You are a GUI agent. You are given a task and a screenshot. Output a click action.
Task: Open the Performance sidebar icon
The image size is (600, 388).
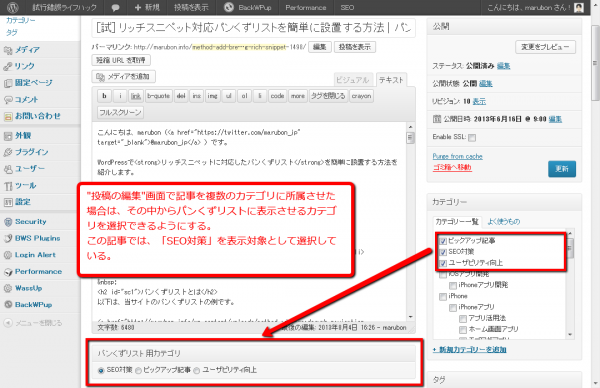click(x=8, y=272)
